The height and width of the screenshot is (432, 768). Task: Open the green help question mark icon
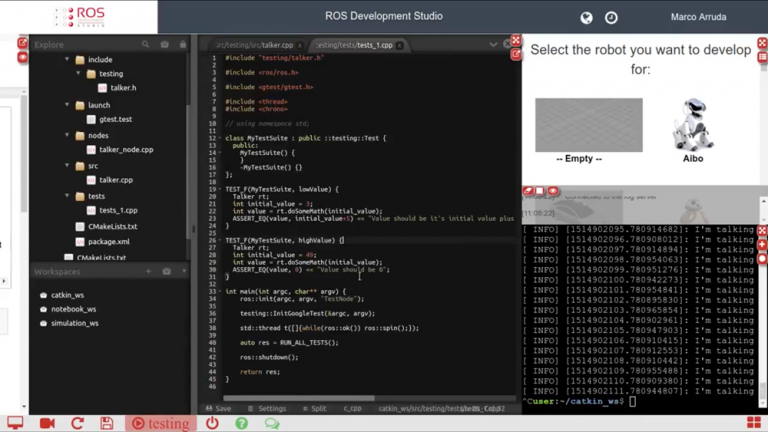241,423
